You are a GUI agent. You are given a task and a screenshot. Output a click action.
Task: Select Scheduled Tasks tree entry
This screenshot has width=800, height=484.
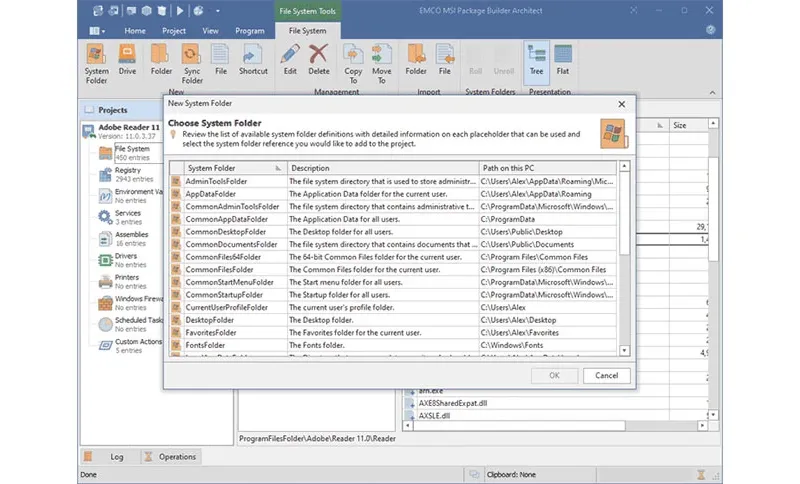click(131, 324)
